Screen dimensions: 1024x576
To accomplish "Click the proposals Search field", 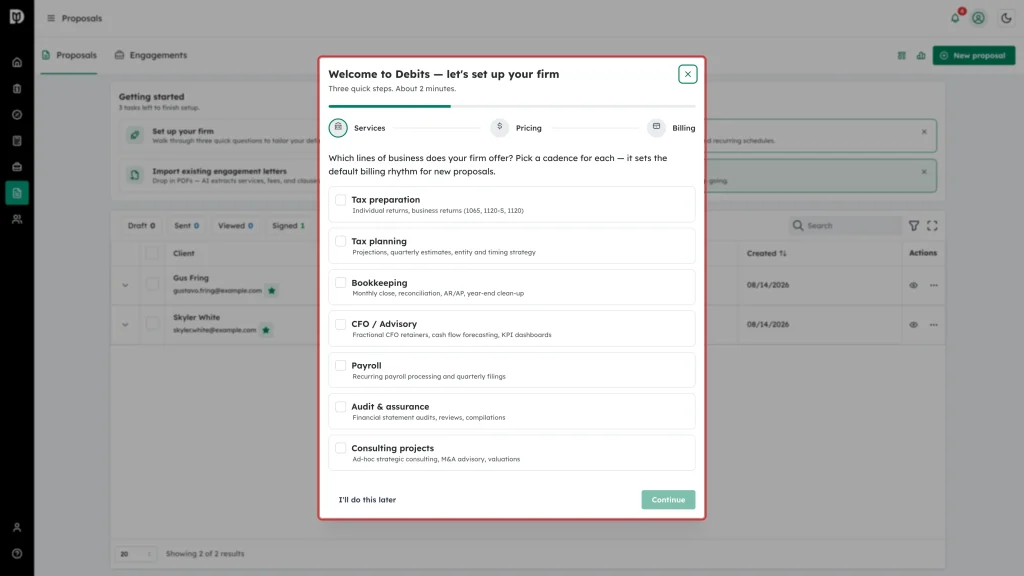I will coord(846,225).
